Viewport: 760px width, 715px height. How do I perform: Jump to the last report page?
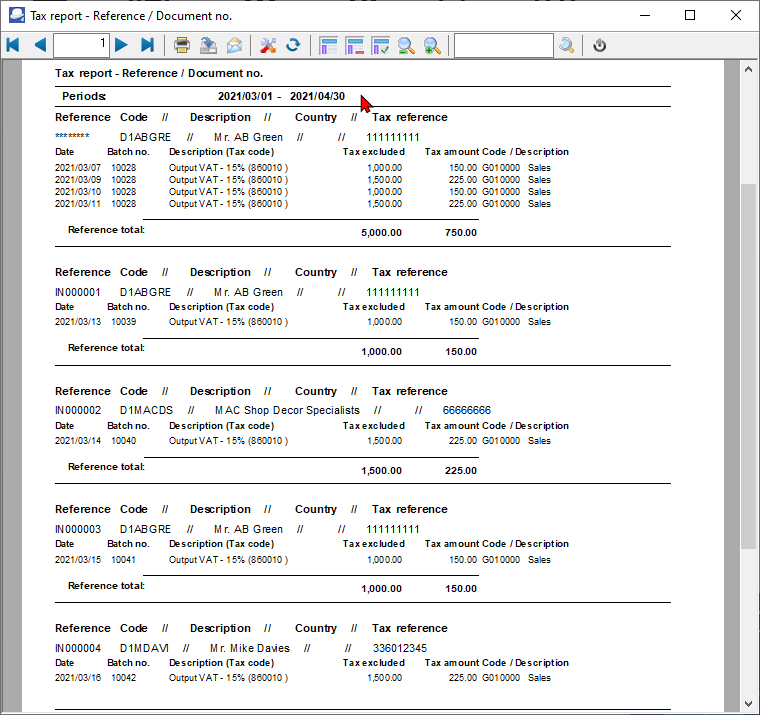click(147, 45)
